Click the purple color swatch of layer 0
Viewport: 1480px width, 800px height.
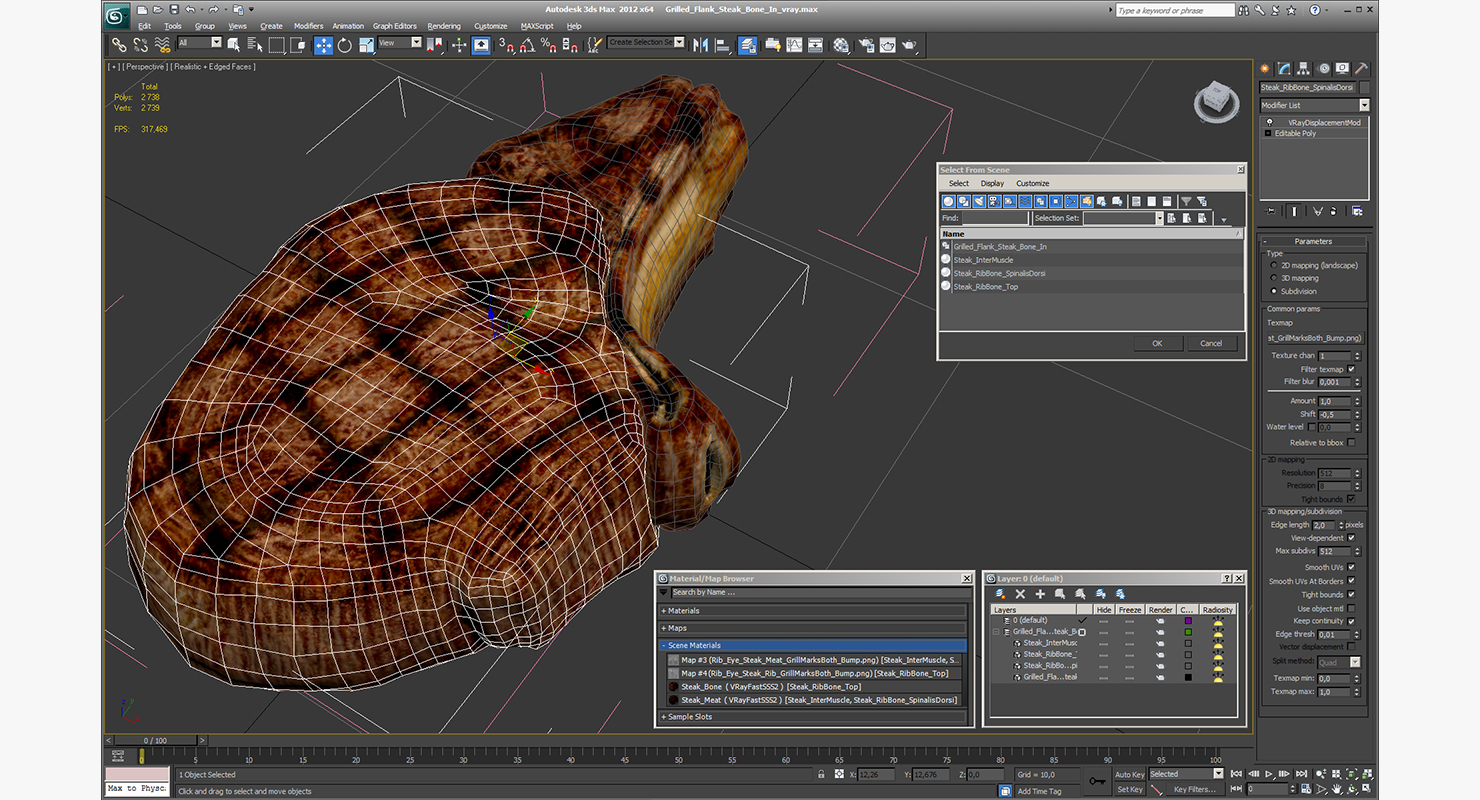pyautogui.click(x=1187, y=621)
